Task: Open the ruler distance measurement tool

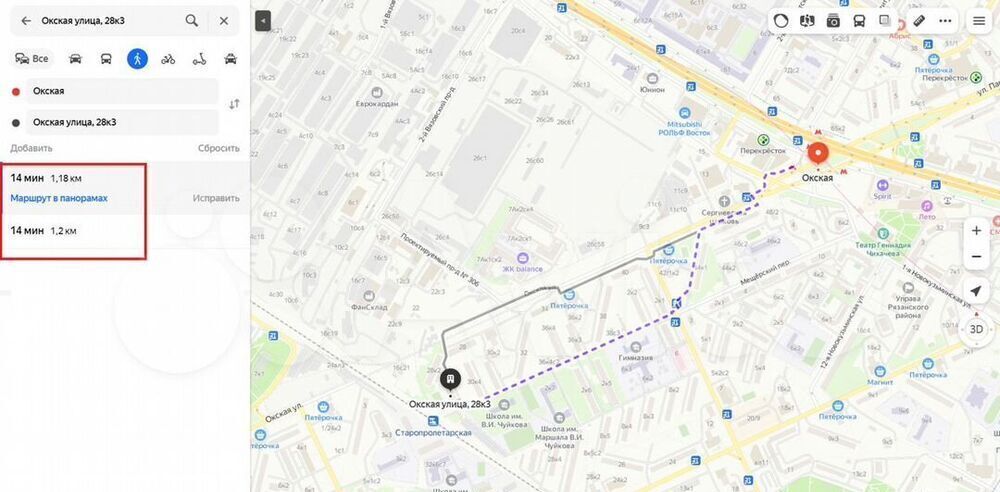Action: 919,20
